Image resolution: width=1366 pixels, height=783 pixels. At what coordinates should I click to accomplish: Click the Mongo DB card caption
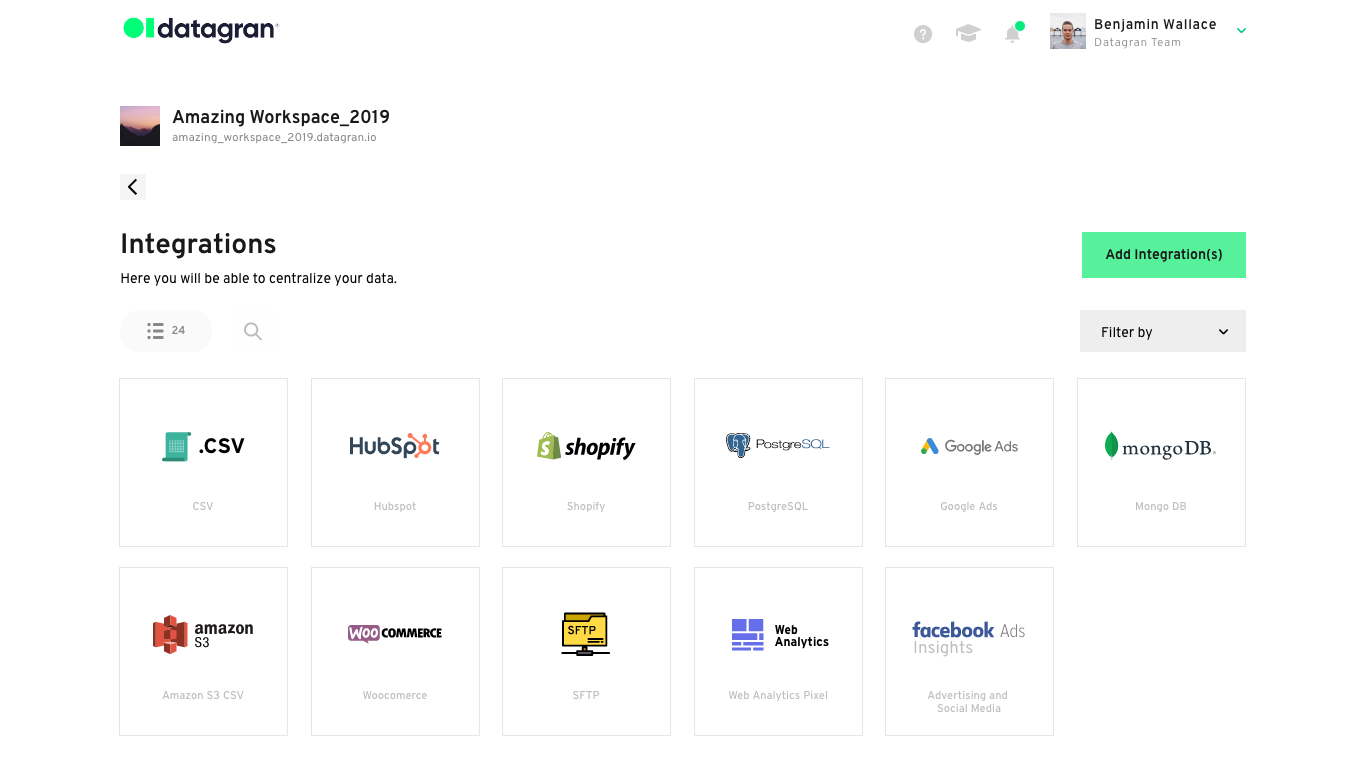1161,507
